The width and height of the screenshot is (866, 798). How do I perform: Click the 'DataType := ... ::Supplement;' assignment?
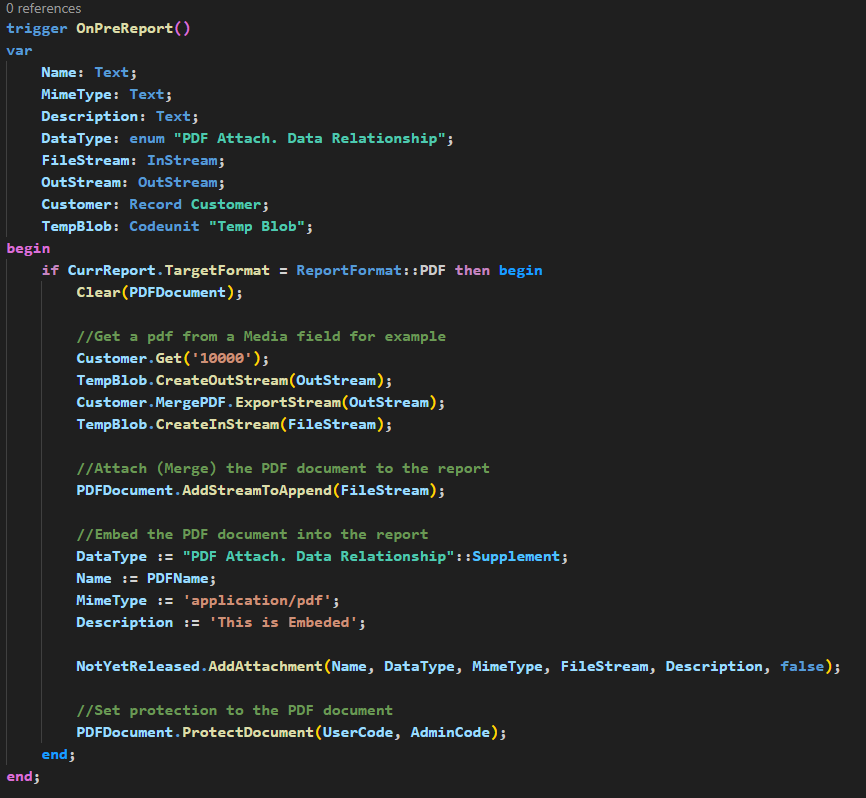click(x=322, y=557)
